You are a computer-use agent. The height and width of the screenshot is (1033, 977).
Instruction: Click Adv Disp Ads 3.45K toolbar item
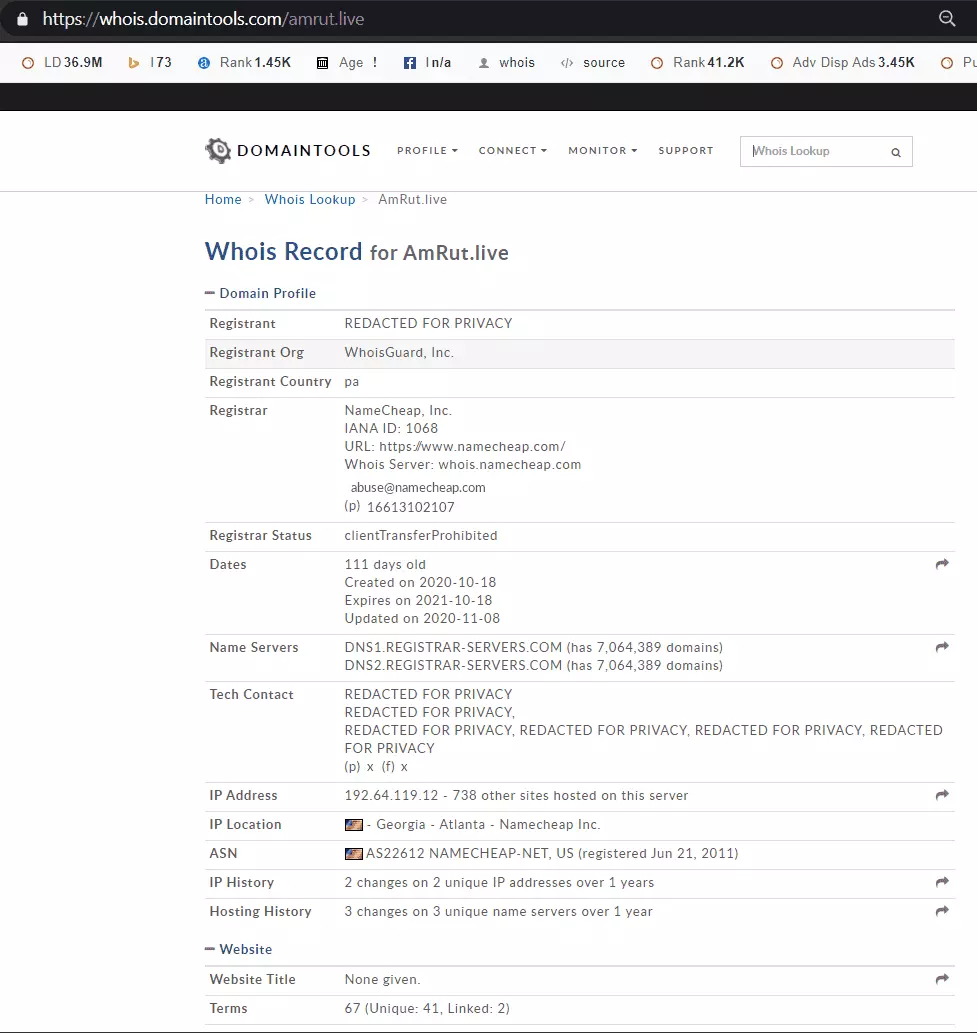(x=843, y=63)
